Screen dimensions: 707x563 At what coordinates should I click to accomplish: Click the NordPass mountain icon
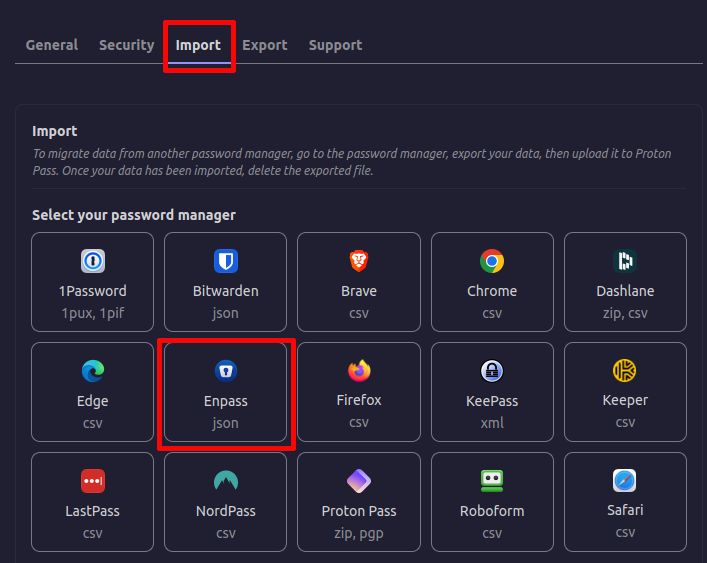tap(225, 481)
